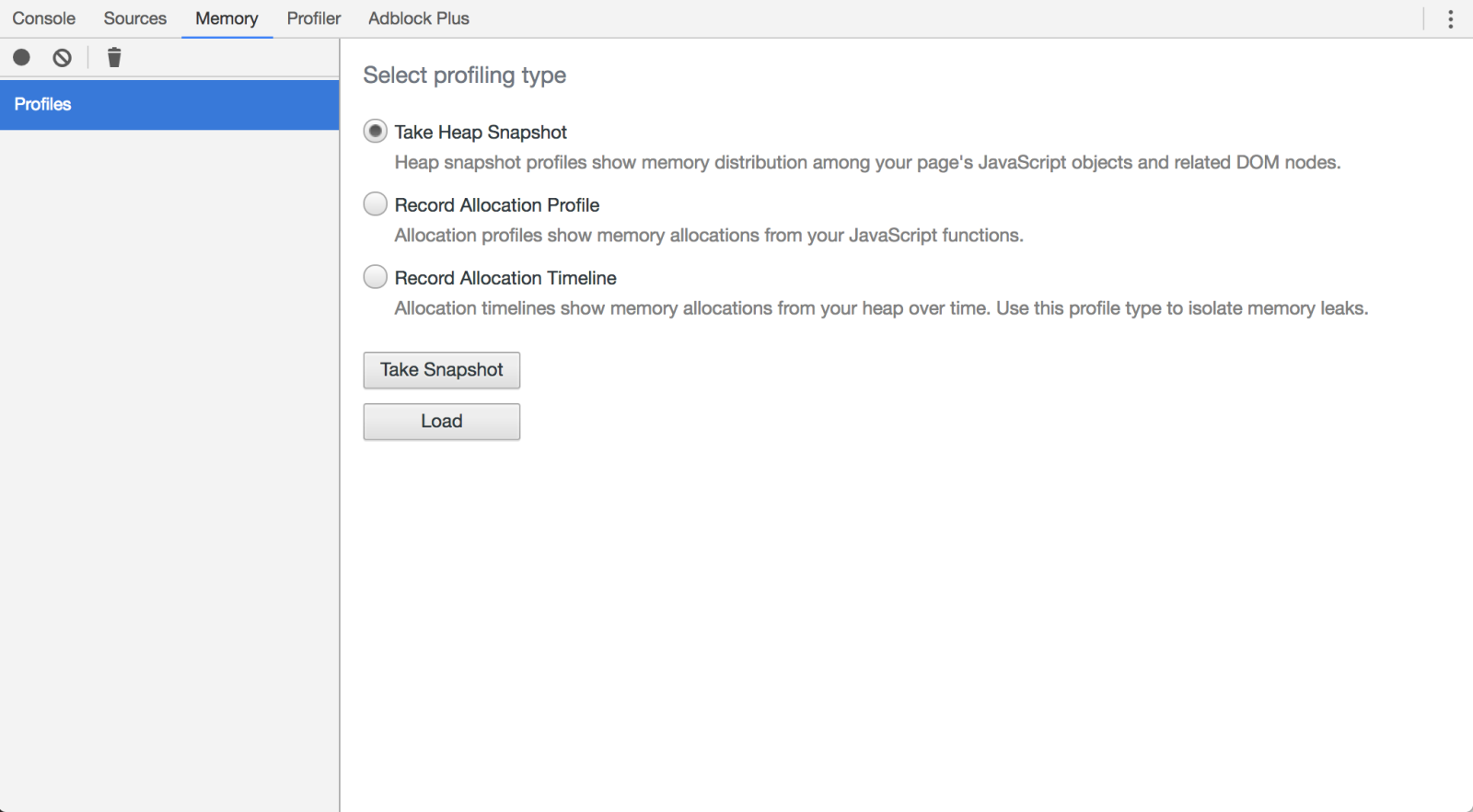The width and height of the screenshot is (1473, 812).
Task: Click the Record Allocation Timeline label
Action: (x=505, y=277)
